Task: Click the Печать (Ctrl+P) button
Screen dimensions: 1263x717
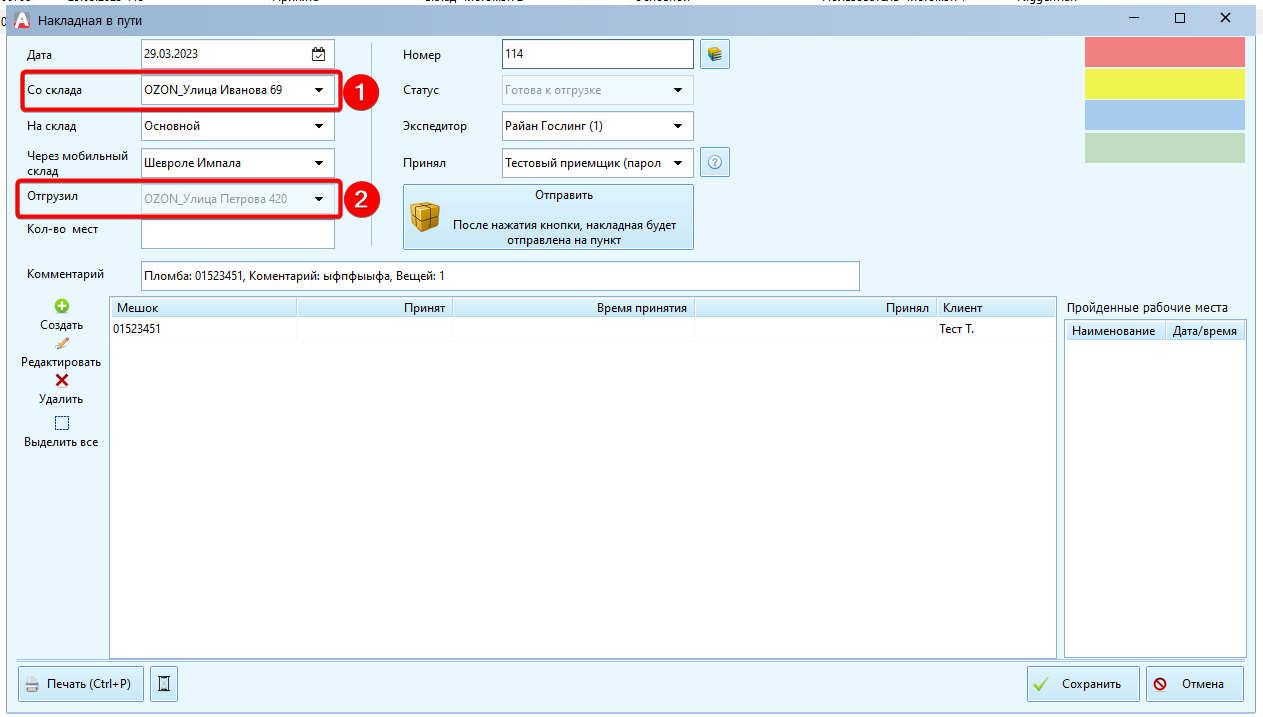Action: pyautogui.click(x=82, y=684)
